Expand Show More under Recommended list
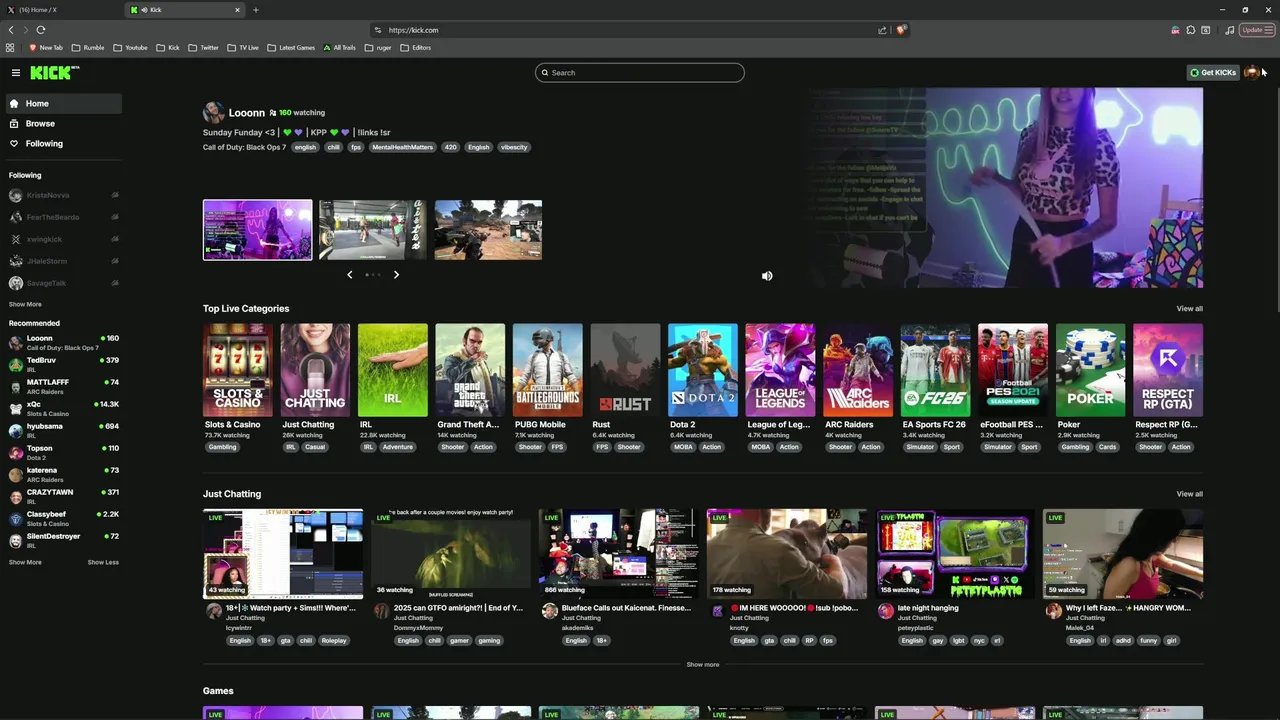1280x720 pixels. pyautogui.click(x=25, y=562)
